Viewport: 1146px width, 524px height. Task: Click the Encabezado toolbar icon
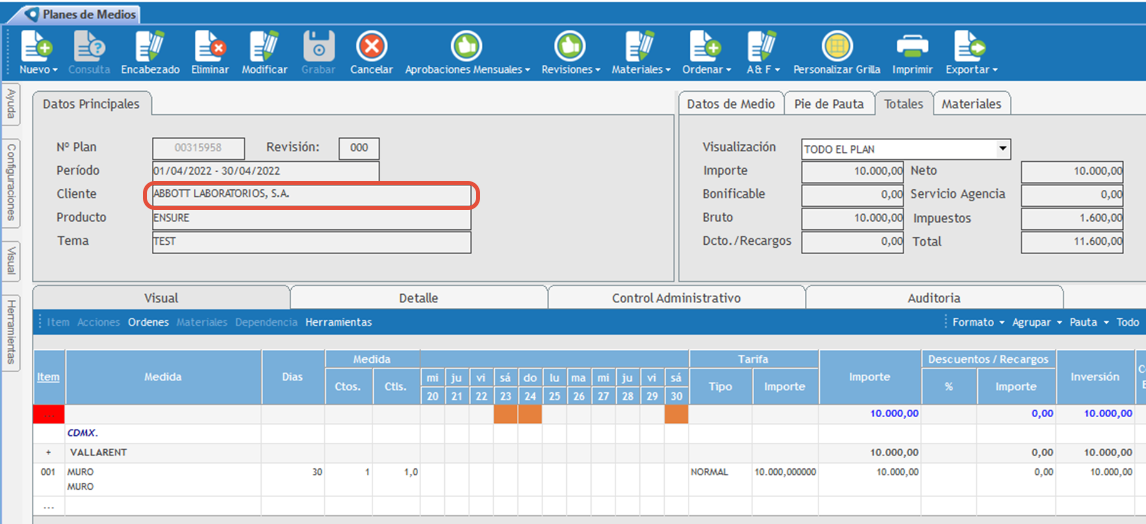coord(150,47)
